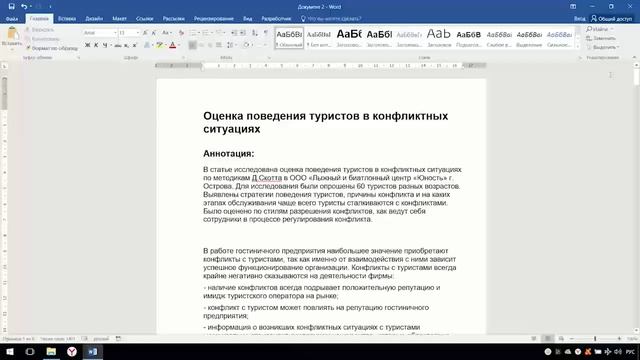
Task: Click Общий доступ share button
Action: tap(611, 19)
